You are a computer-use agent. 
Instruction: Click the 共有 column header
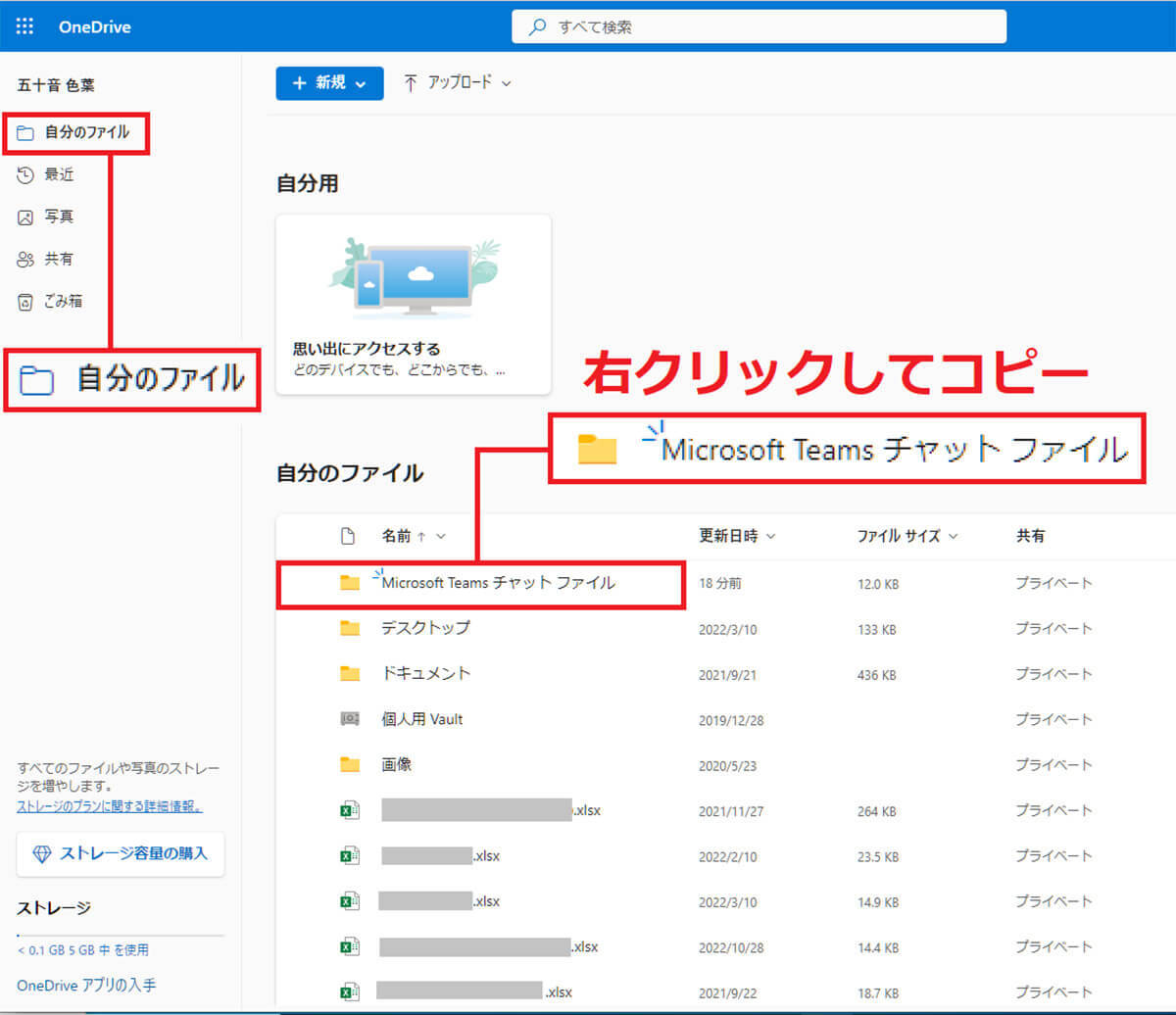click(x=1030, y=536)
